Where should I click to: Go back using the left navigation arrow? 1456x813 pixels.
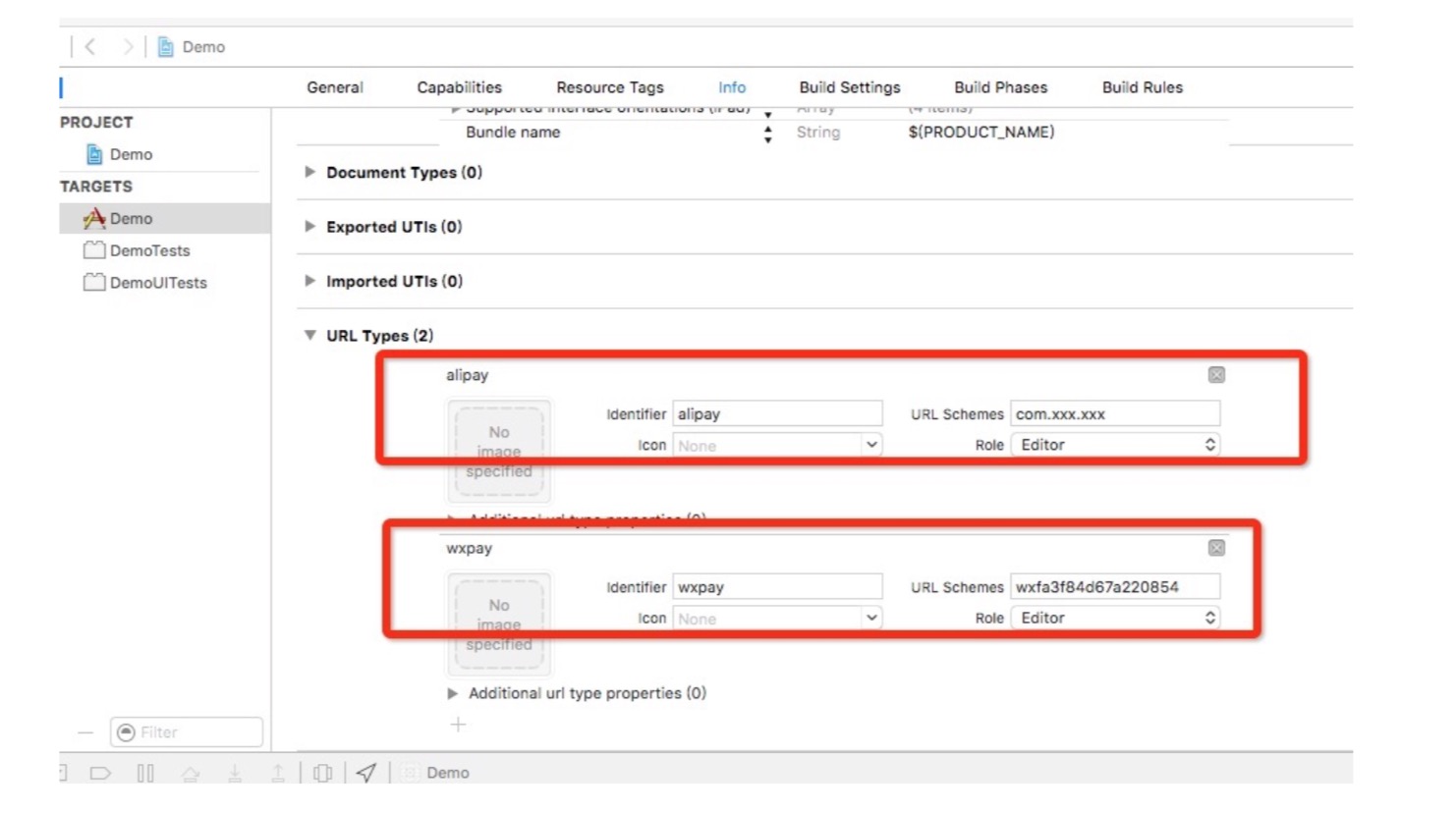tap(90, 46)
